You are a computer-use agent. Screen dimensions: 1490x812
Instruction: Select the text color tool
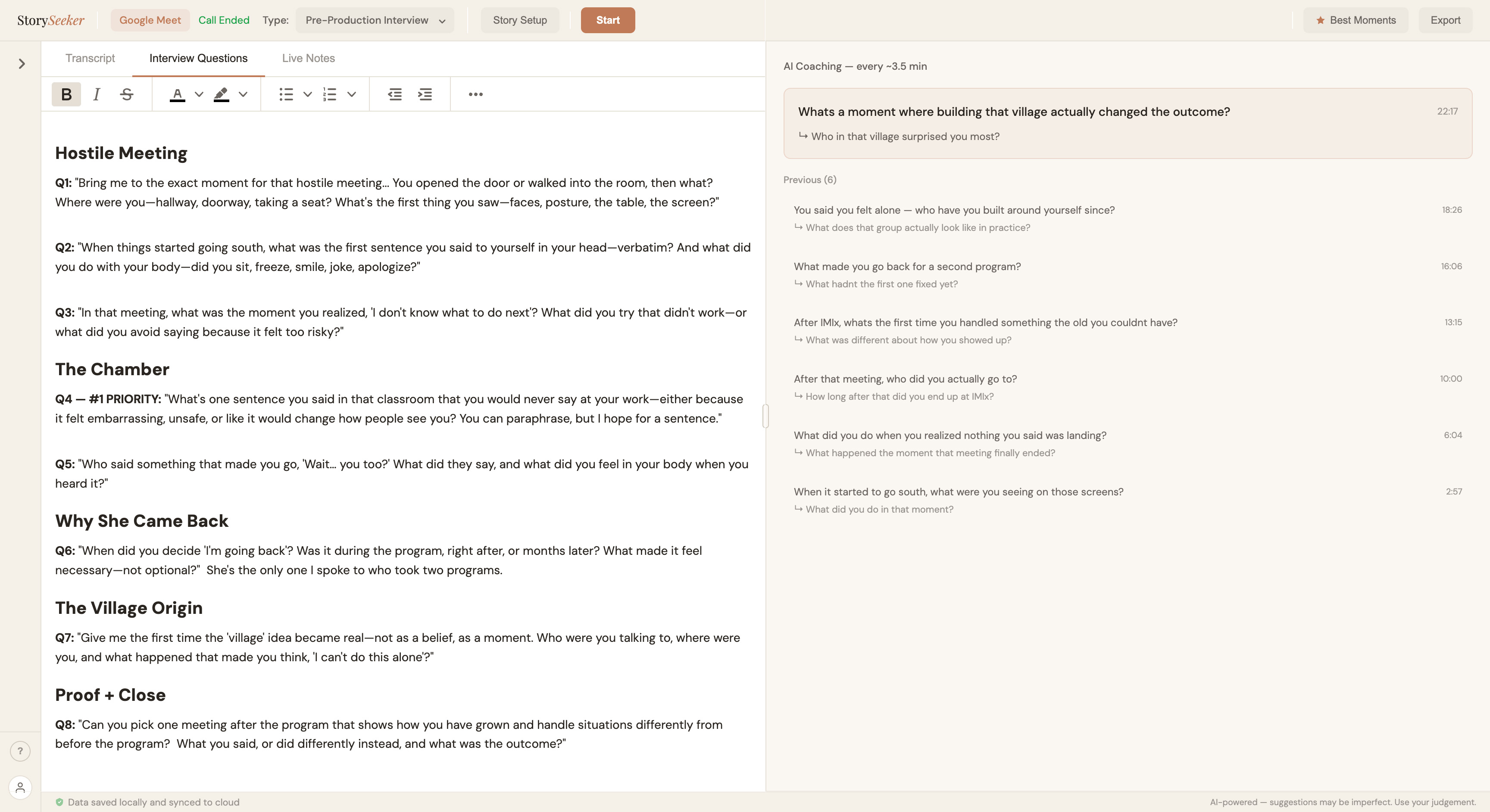click(178, 94)
